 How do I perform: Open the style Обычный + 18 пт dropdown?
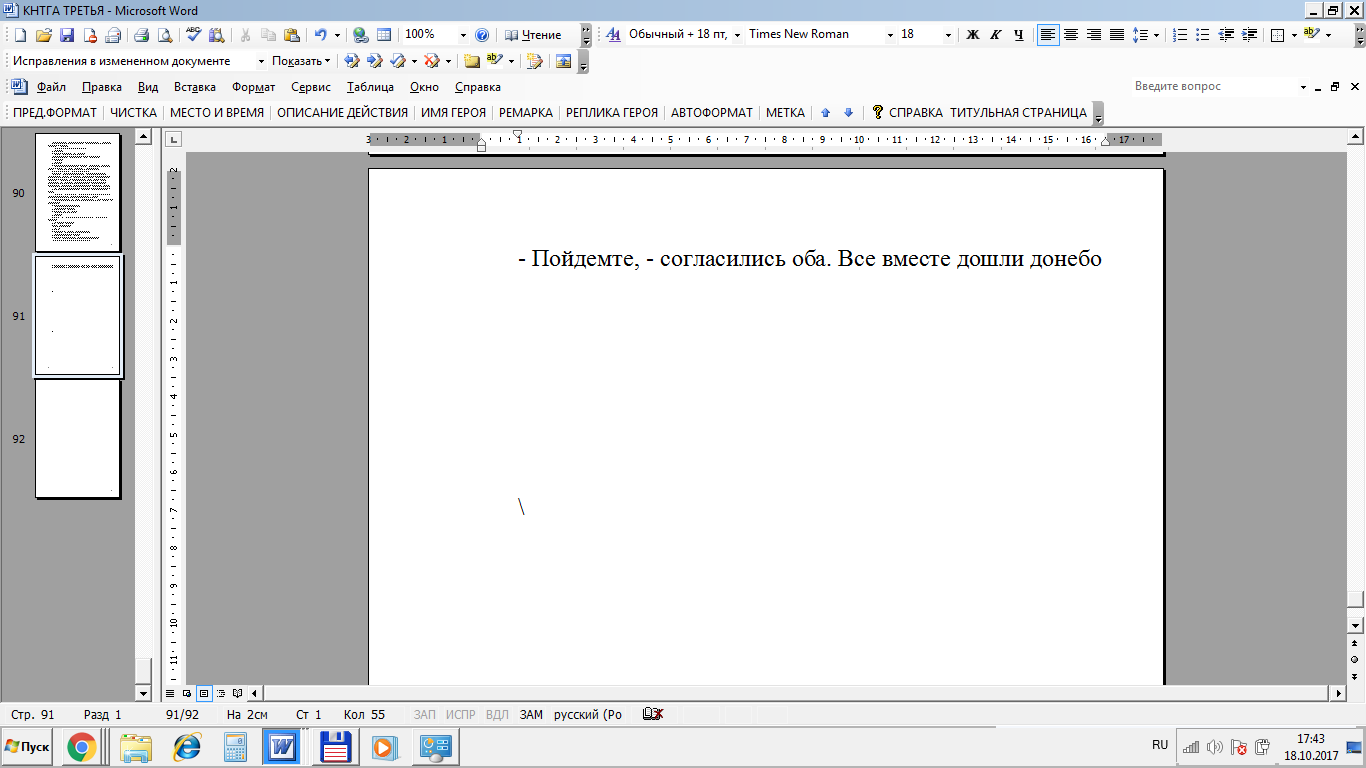pos(737,34)
